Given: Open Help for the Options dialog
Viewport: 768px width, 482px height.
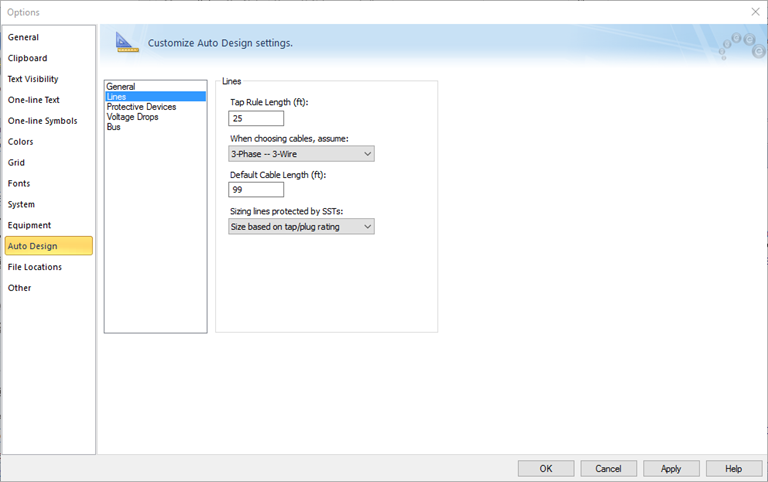Looking at the screenshot, I should click(x=733, y=468).
